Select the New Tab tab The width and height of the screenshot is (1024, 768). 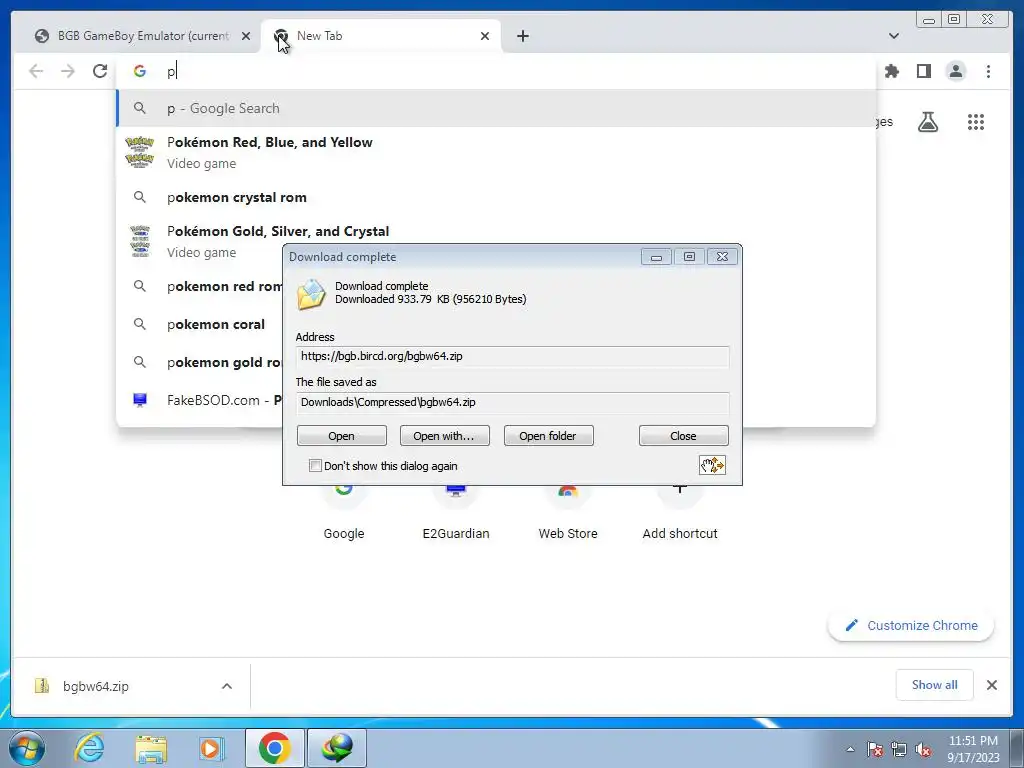pyautogui.click(x=382, y=36)
